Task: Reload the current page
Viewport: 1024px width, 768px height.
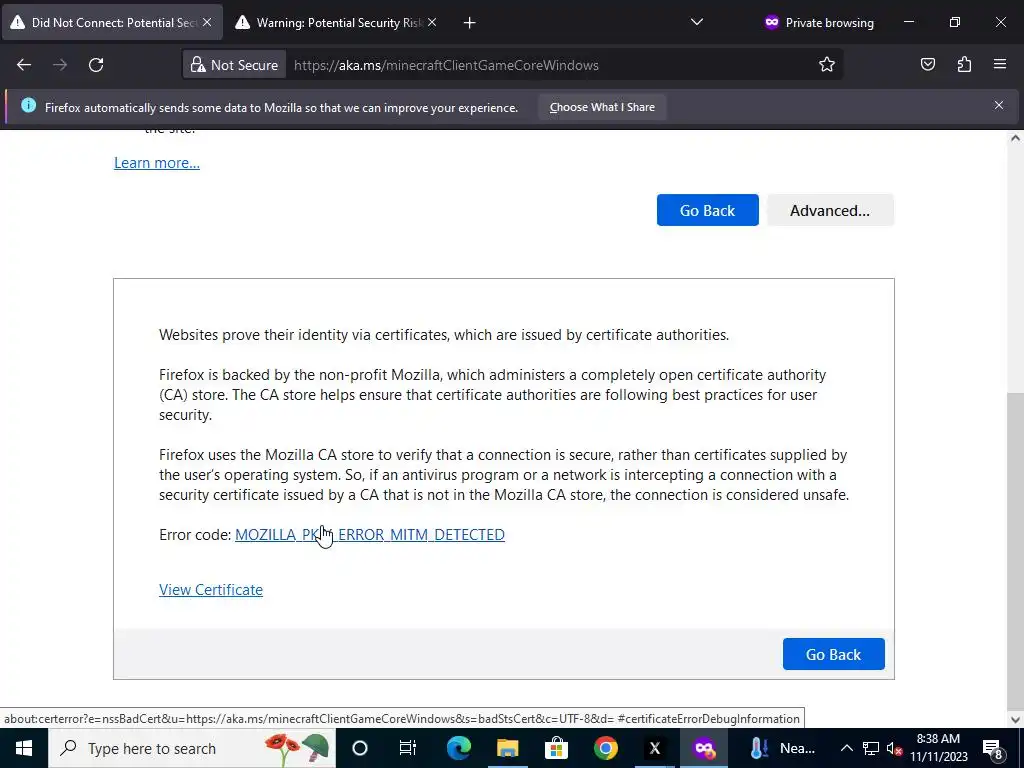Action: [96, 65]
